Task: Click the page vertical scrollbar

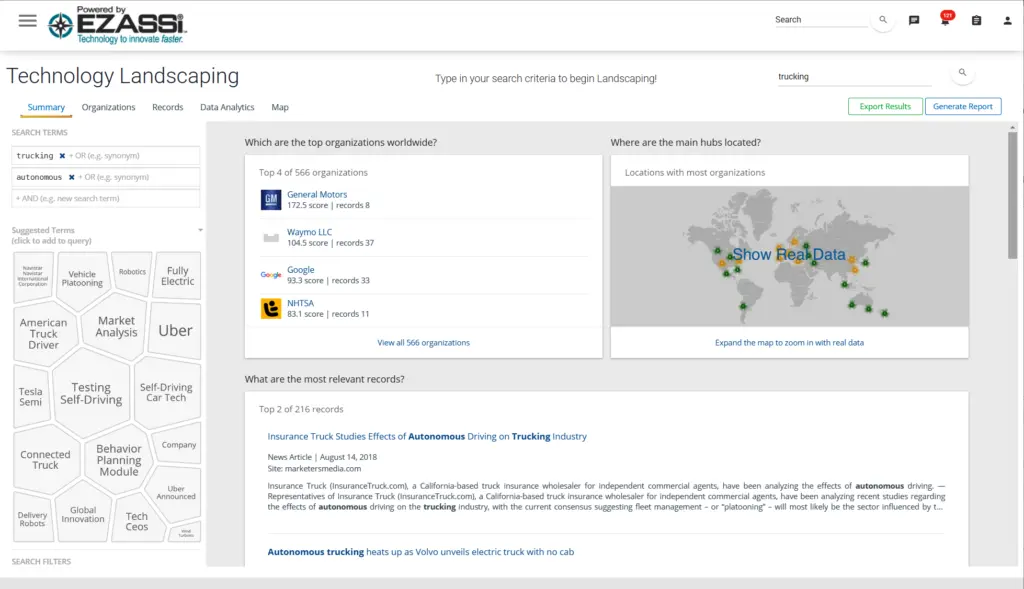Action: pyautogui.click(x=1012, y=194)
